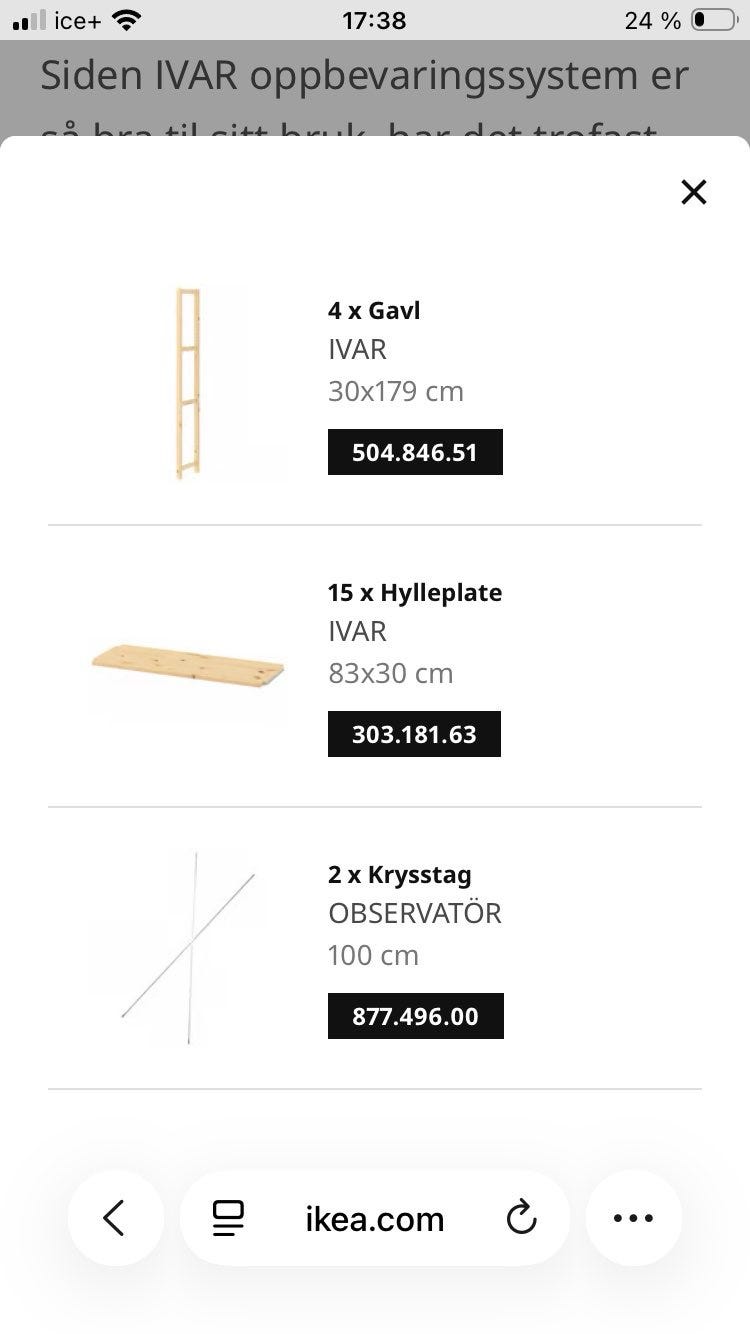Viewport: 750px width, 1334px height.
Task: Tap the ikea.com address bar
Action: (374, 1218)
